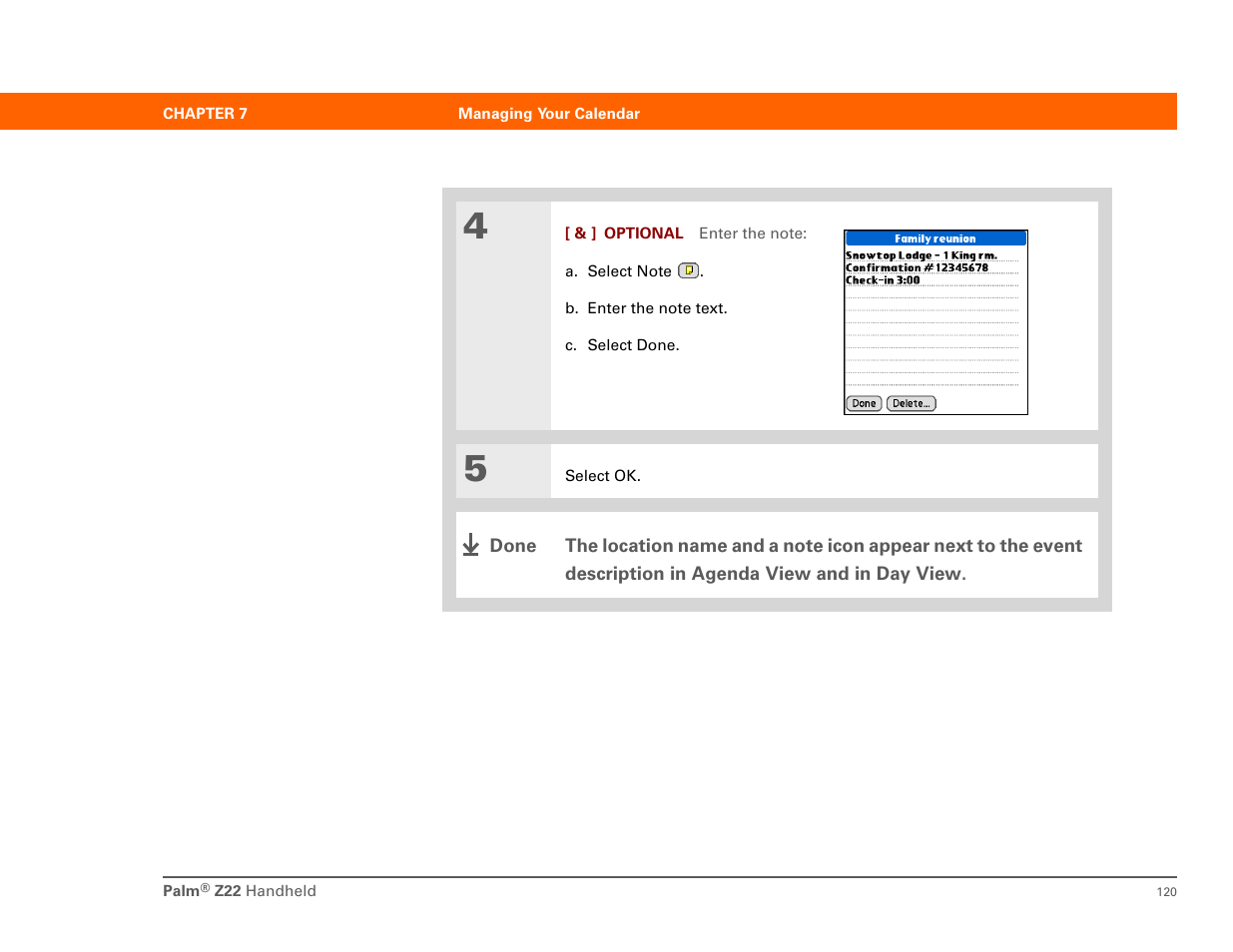Image resolution: width=1233 pixels, height=952 pixels.
Task: Click the Palm note-screen thumbnail image
Action: click(935, 322)
